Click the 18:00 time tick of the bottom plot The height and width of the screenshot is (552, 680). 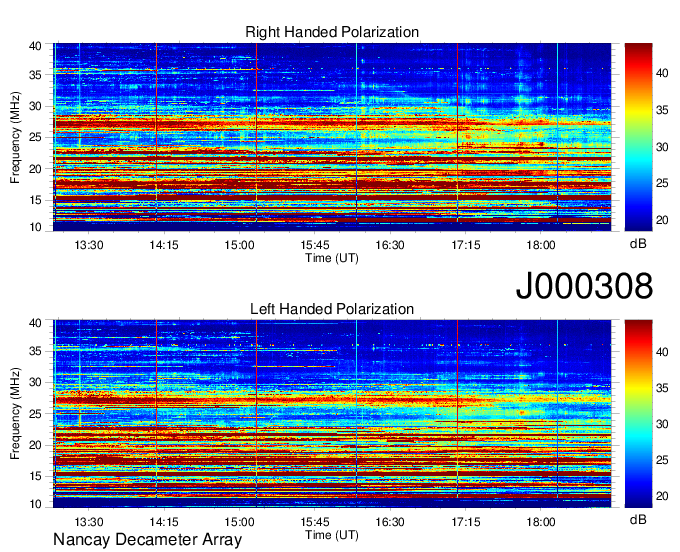[x=541, y=522]
